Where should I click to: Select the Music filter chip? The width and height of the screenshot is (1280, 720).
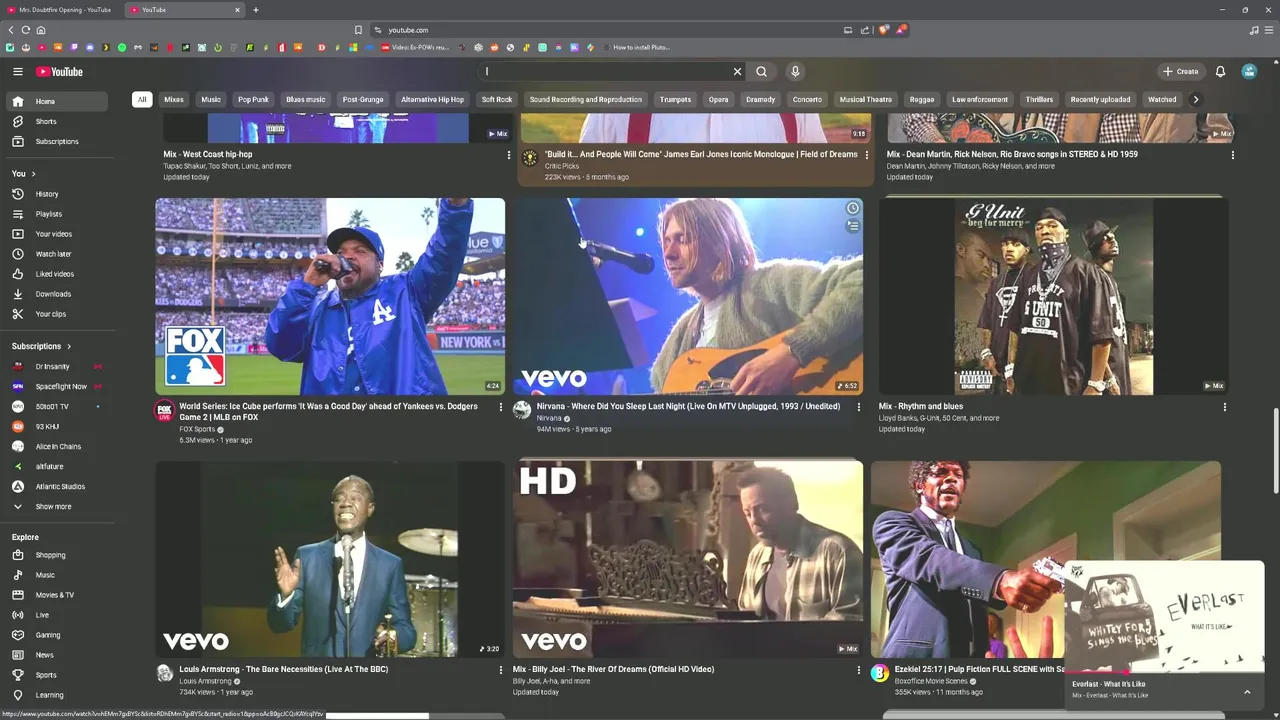pos(211,100)
